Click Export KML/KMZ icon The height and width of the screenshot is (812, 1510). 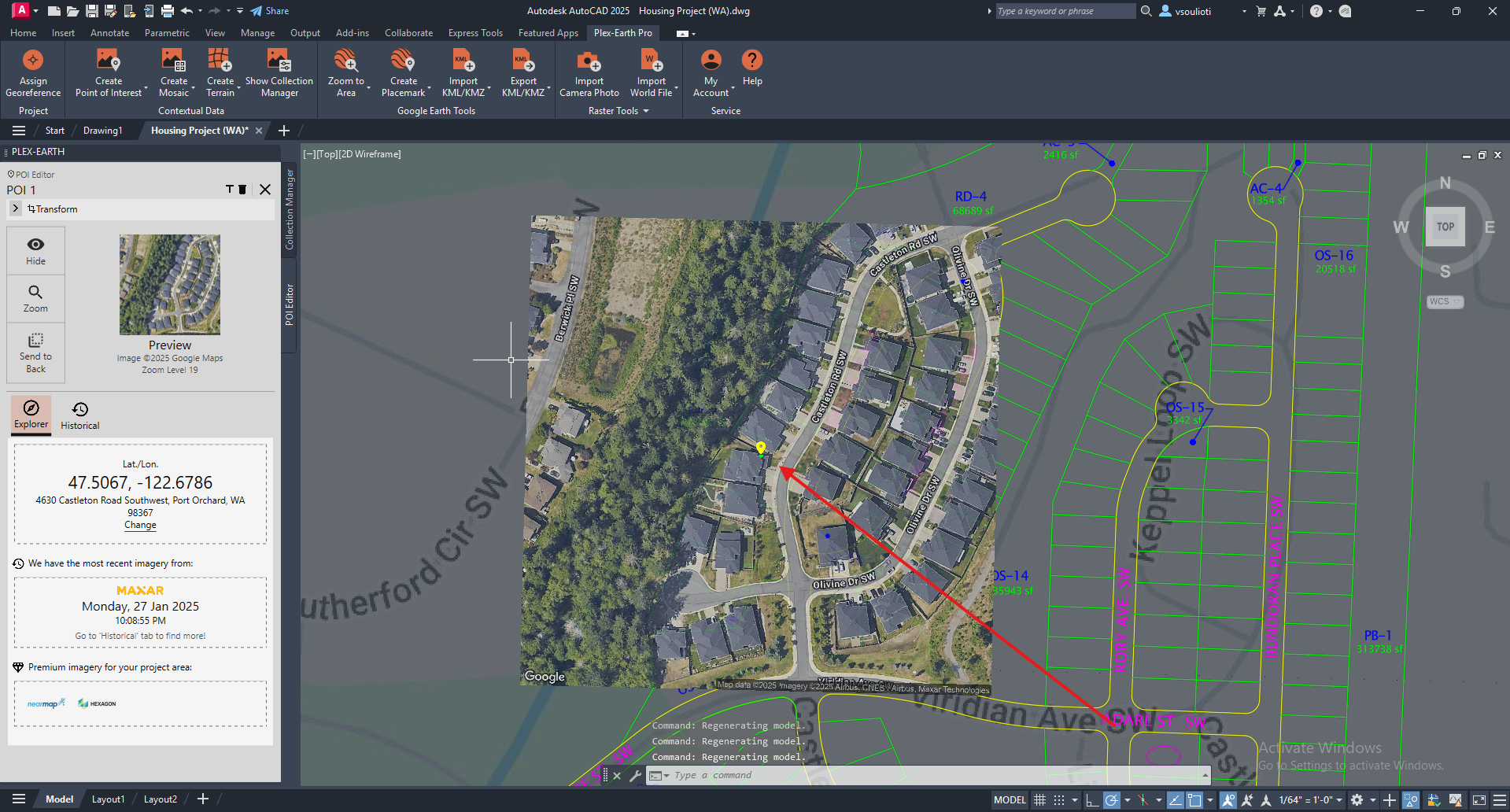click(x=523, y=61)
